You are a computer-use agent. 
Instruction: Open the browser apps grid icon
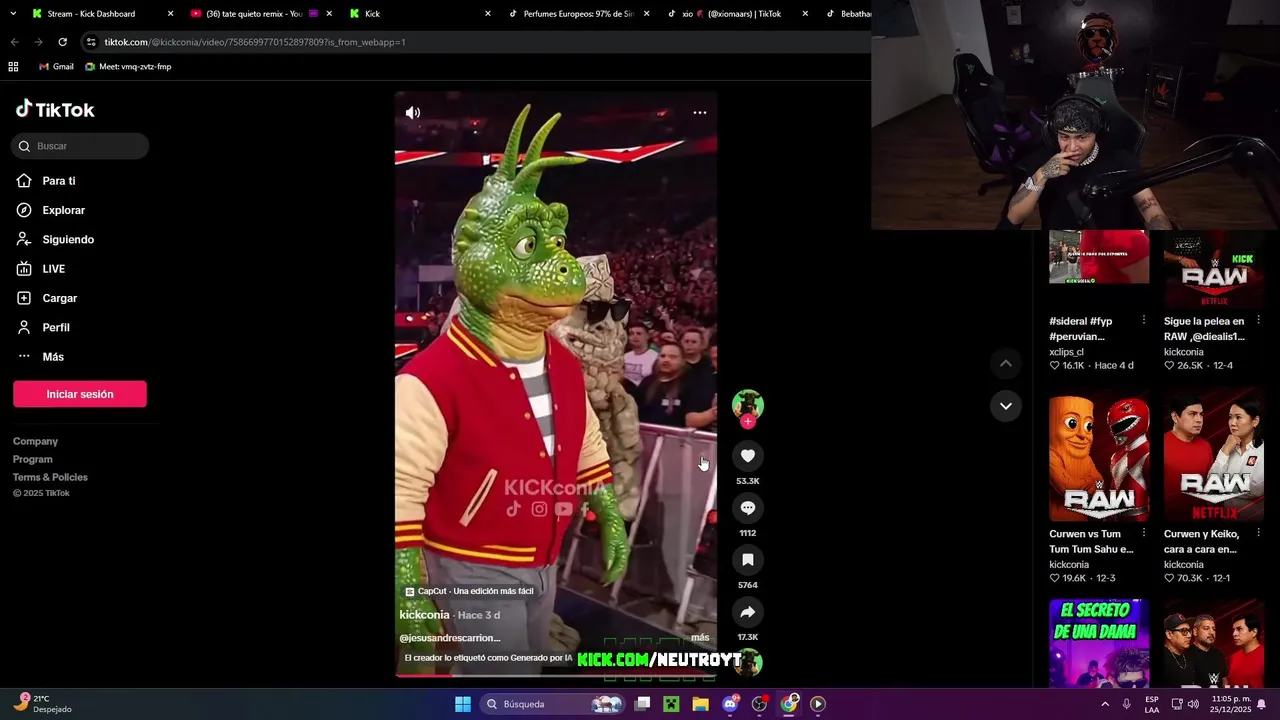13,67
